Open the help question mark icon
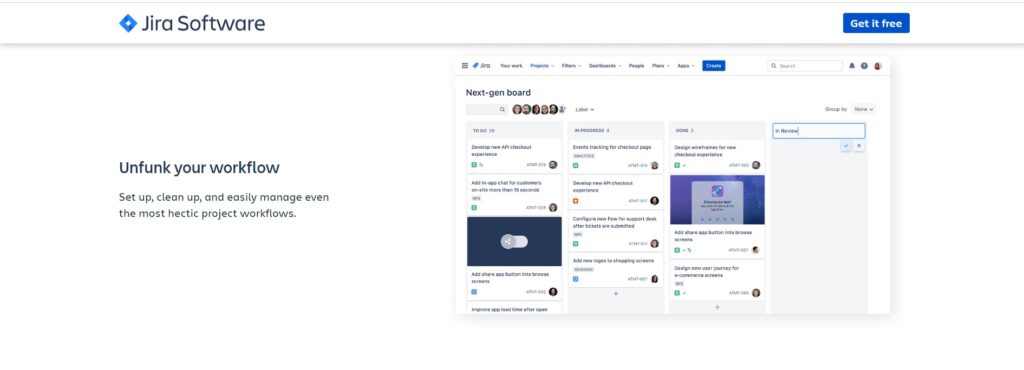 [x=864, y=66]
